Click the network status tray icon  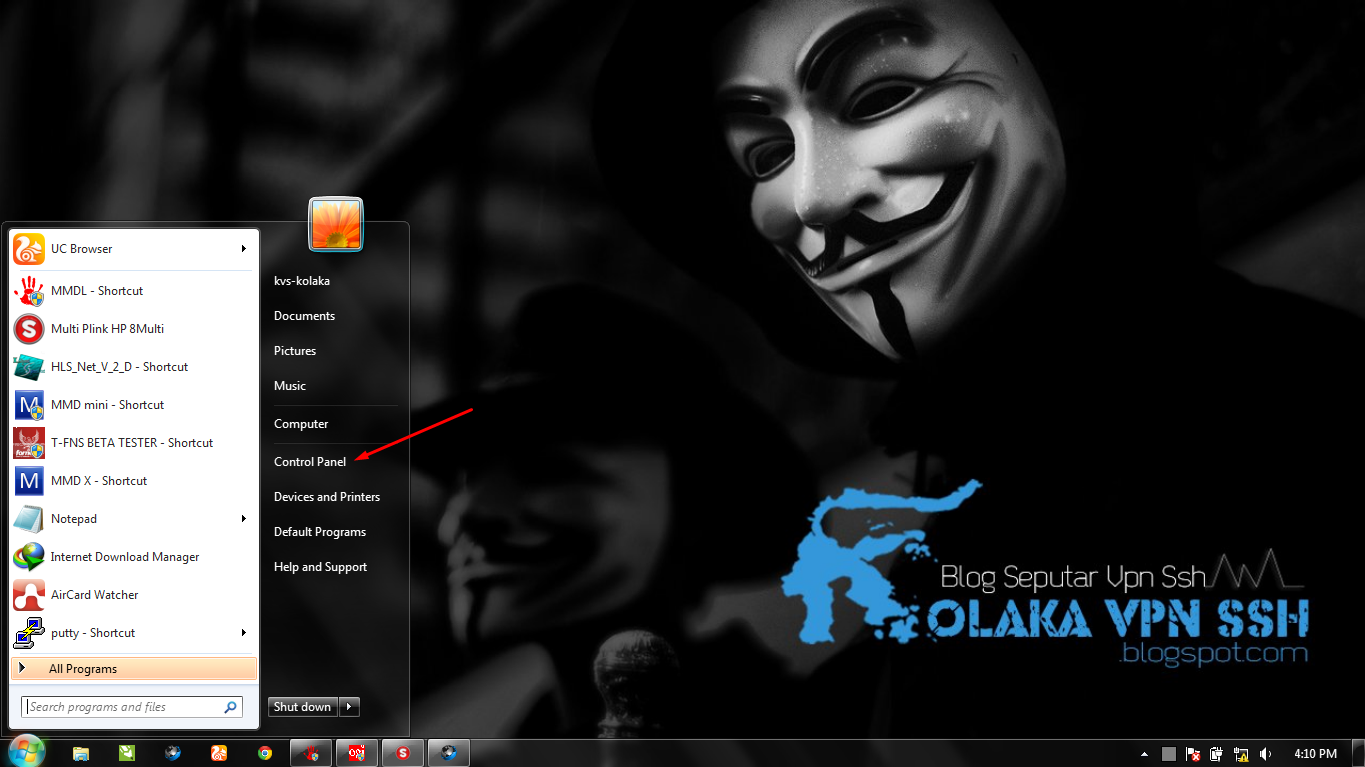[1241, 753]
